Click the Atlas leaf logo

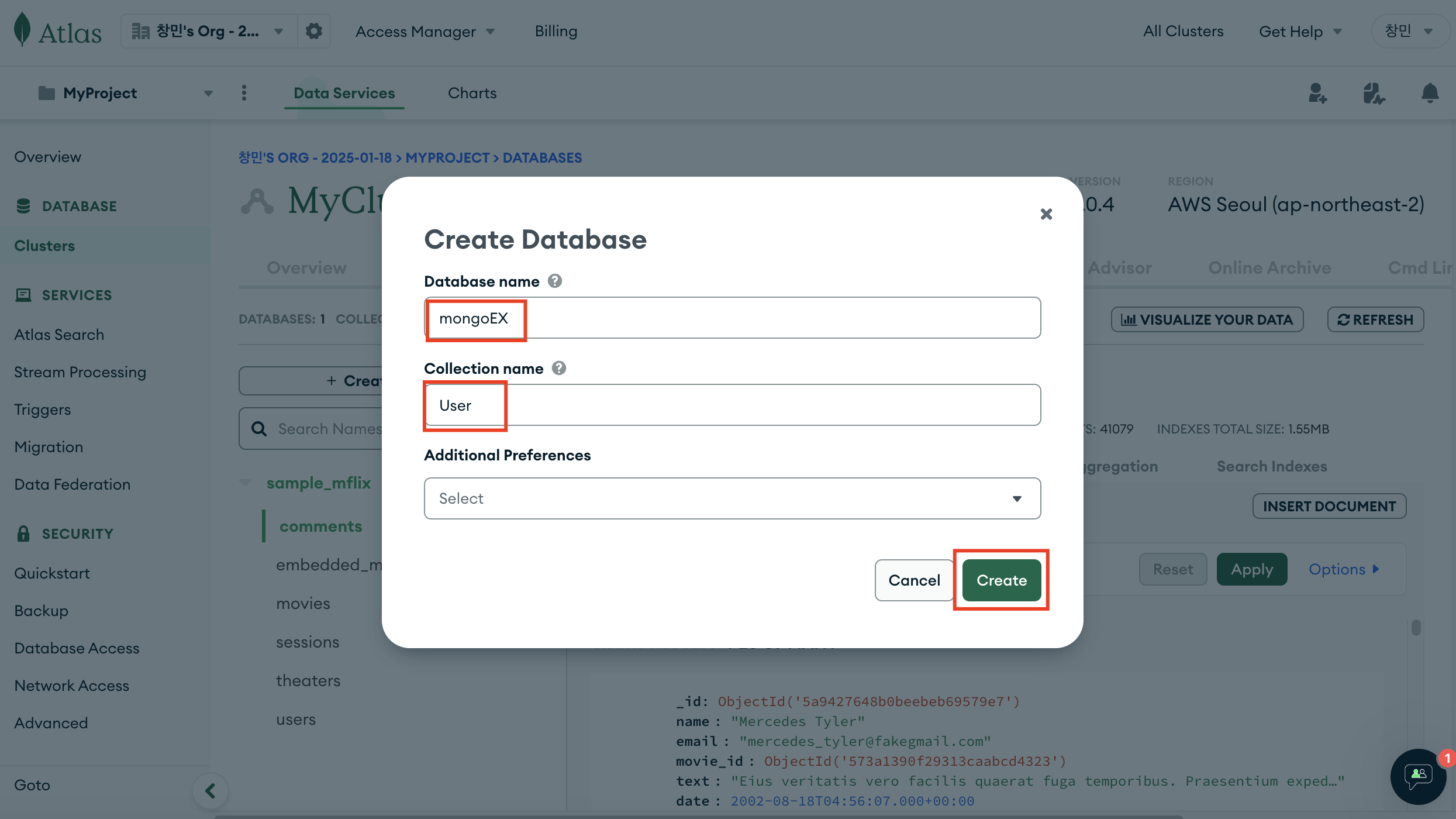tap(22, 29)
